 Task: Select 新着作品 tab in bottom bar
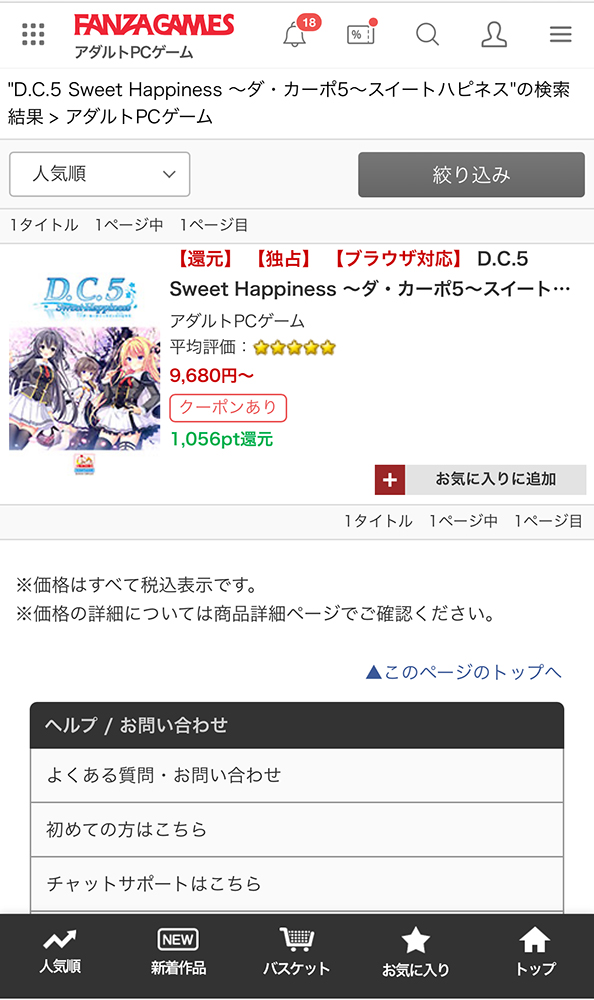tap(178, 952)
